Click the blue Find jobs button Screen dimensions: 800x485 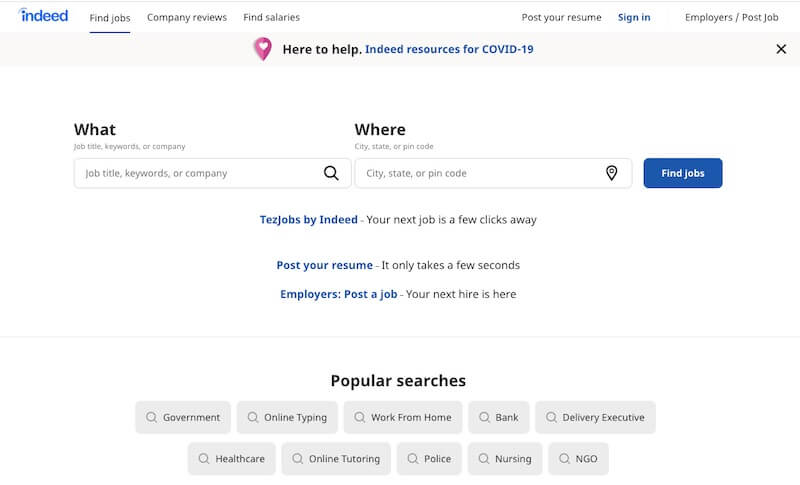pyautogui.click(x=683, y=173)
